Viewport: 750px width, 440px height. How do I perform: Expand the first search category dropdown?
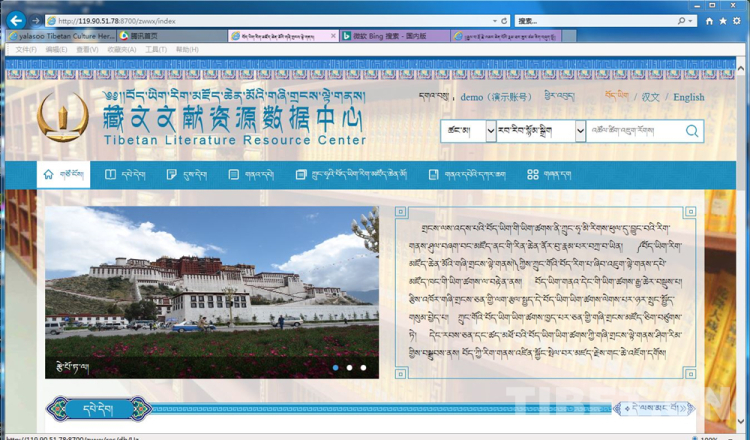490,131
